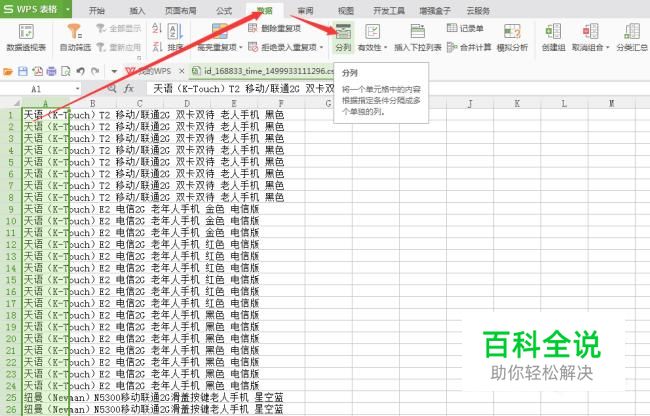Open the name box dropdown arrow

pyautogui.click(x=77, y=89)
